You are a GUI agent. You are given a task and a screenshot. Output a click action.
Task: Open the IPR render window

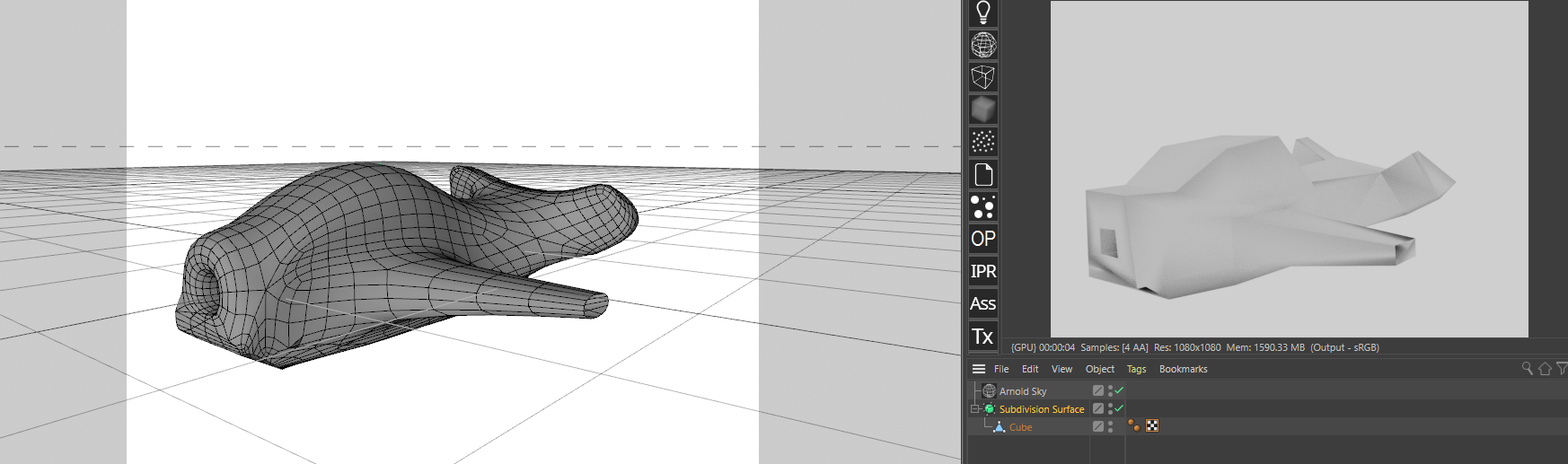pyautogui.click(x=983, y=271)
